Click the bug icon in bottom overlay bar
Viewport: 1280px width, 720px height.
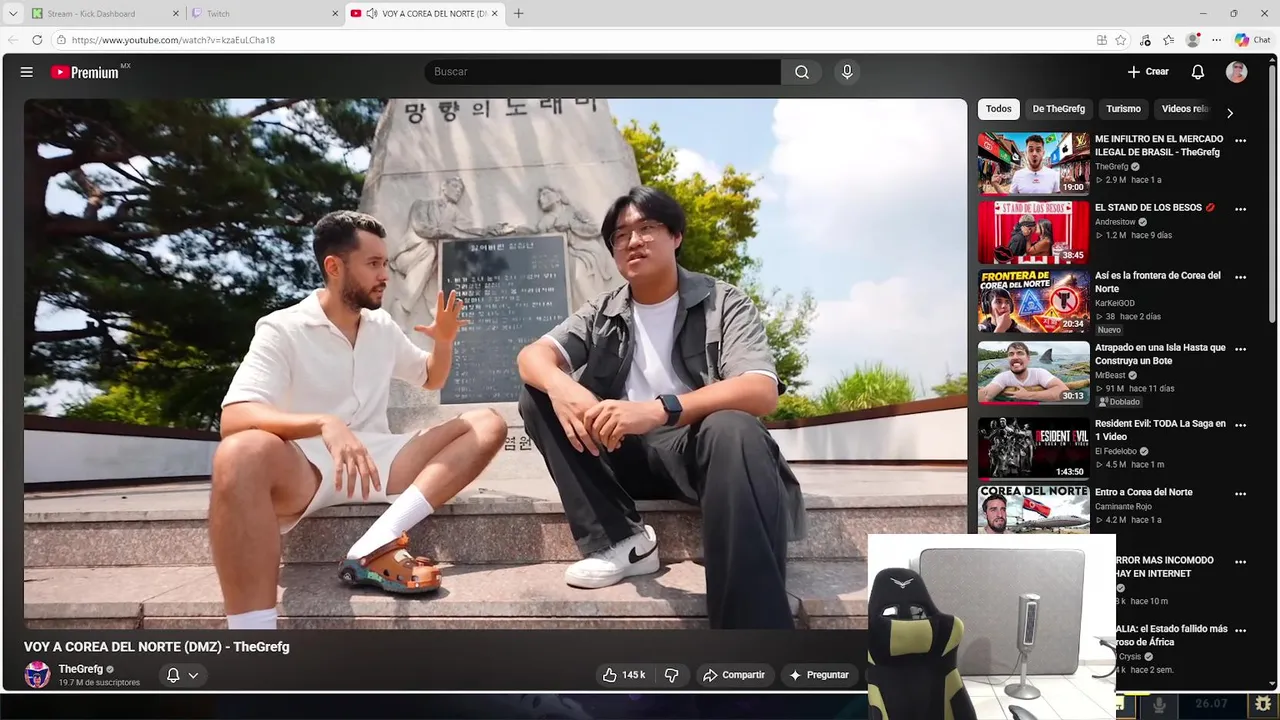click(1262, 704)
